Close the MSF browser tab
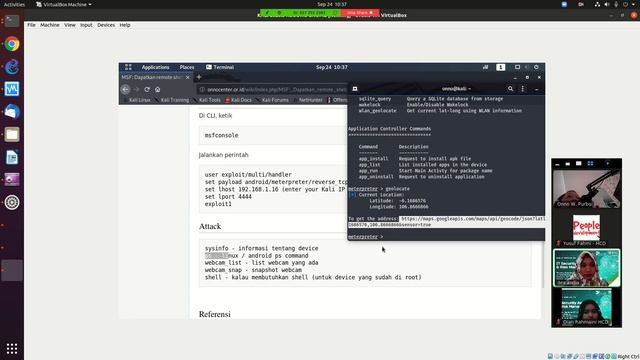This screenshot has width=640, height=360. (x=188, y=77)
